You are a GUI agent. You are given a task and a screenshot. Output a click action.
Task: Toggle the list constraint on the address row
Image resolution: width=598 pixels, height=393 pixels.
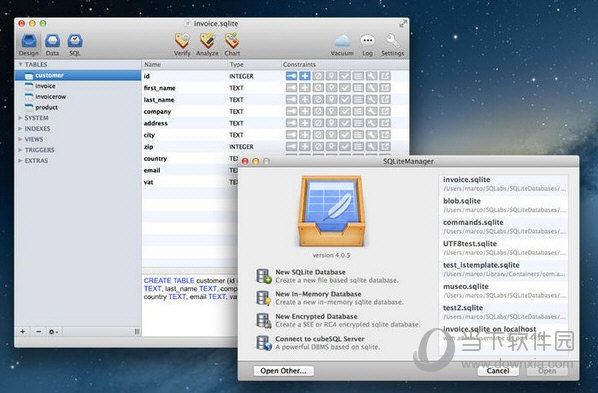(x=358, y=123)
